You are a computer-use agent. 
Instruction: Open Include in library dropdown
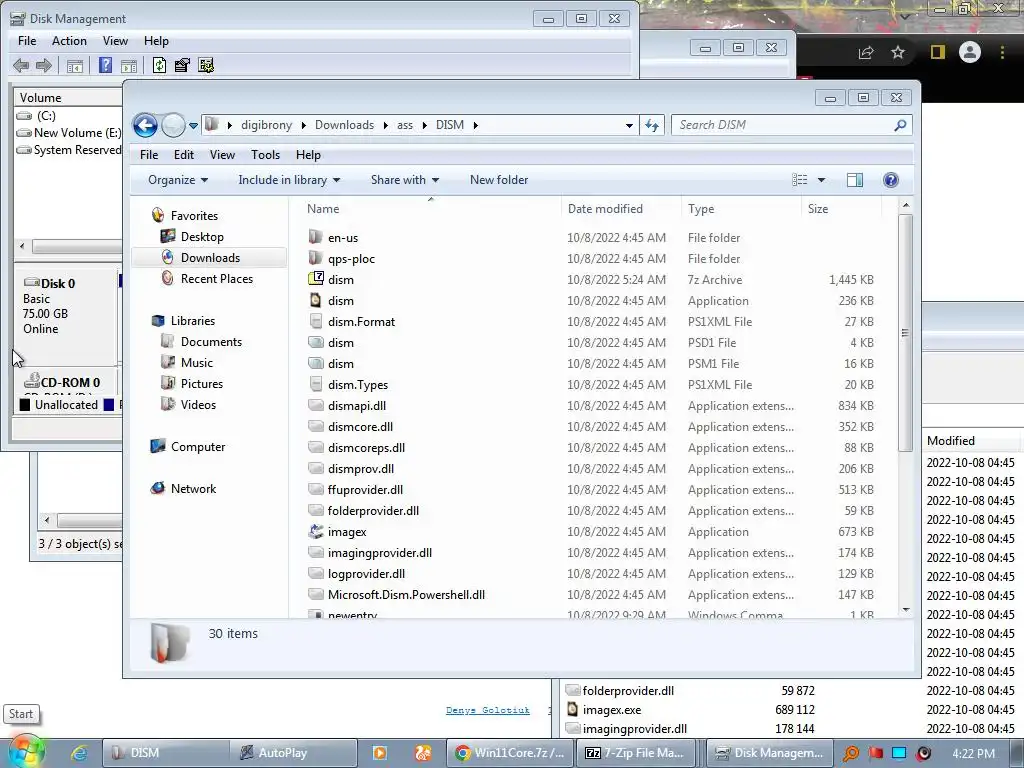tap(289, 180)
